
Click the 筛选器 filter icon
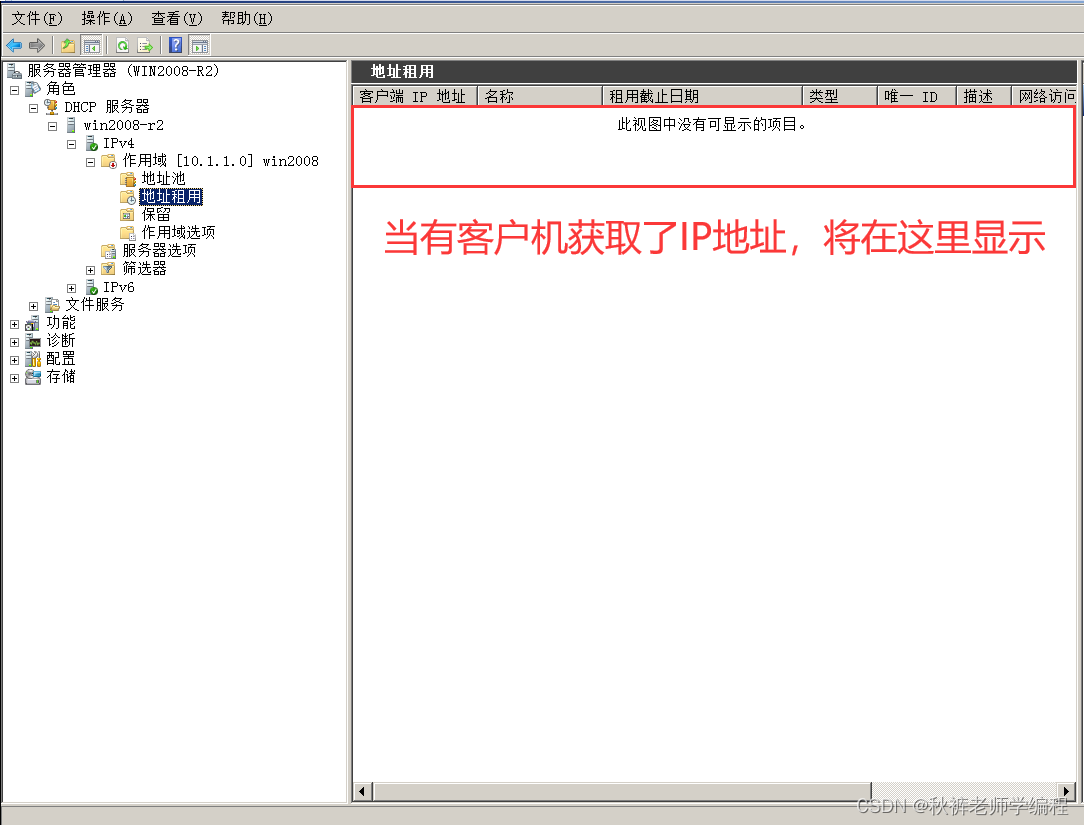click(x=109, y=269)
